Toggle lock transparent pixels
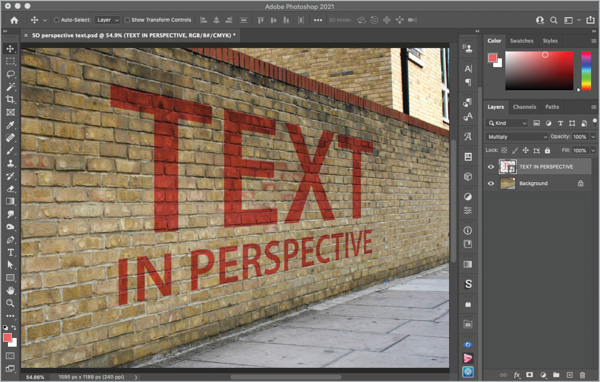 504,150
